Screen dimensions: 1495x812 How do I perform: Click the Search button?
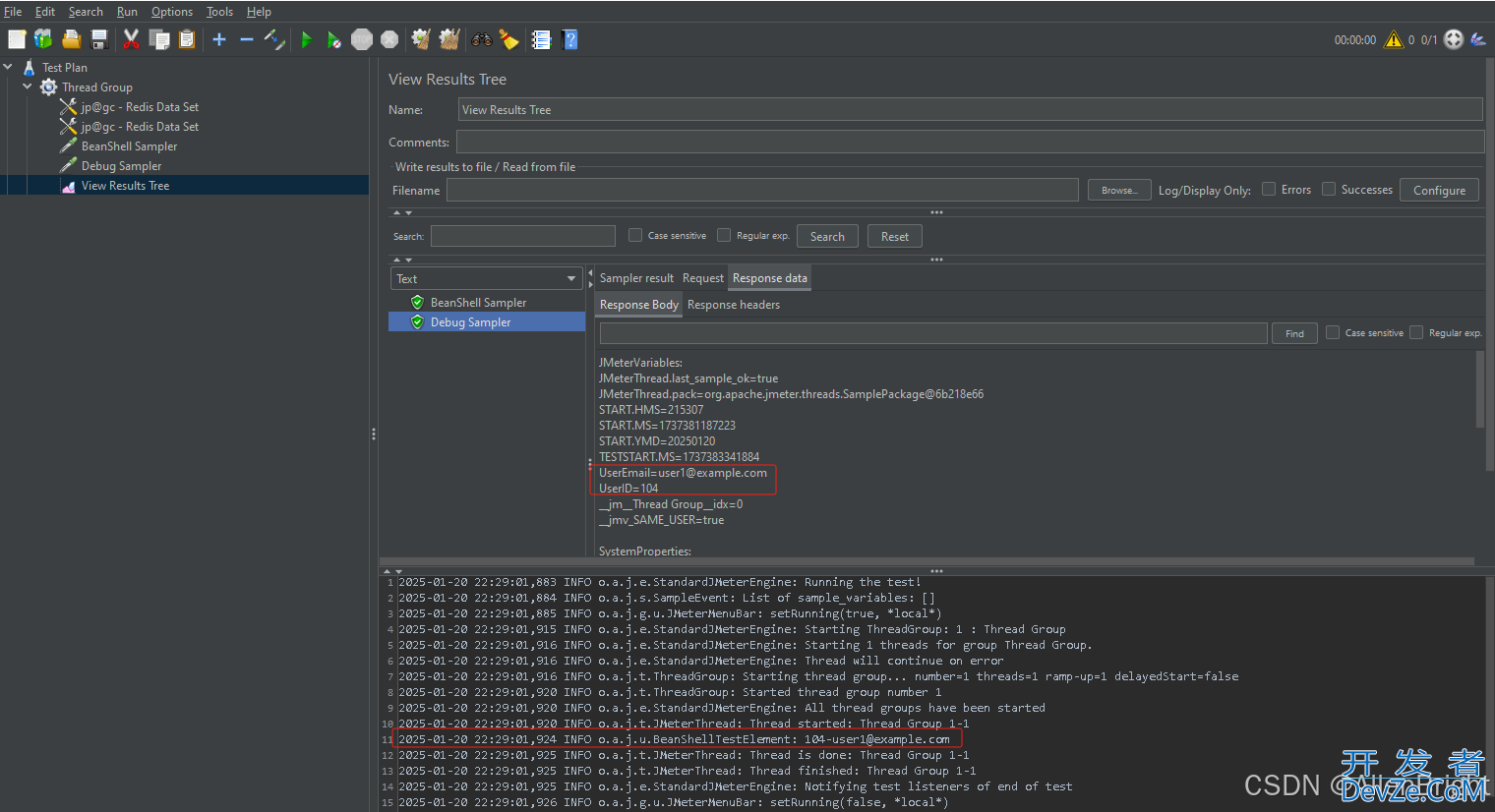tap(827, 236)
